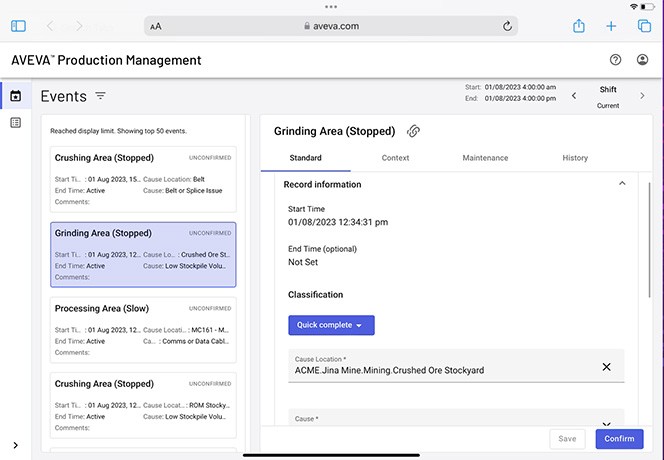
Task: Switch to the Context tab
Action: [395, 158]
